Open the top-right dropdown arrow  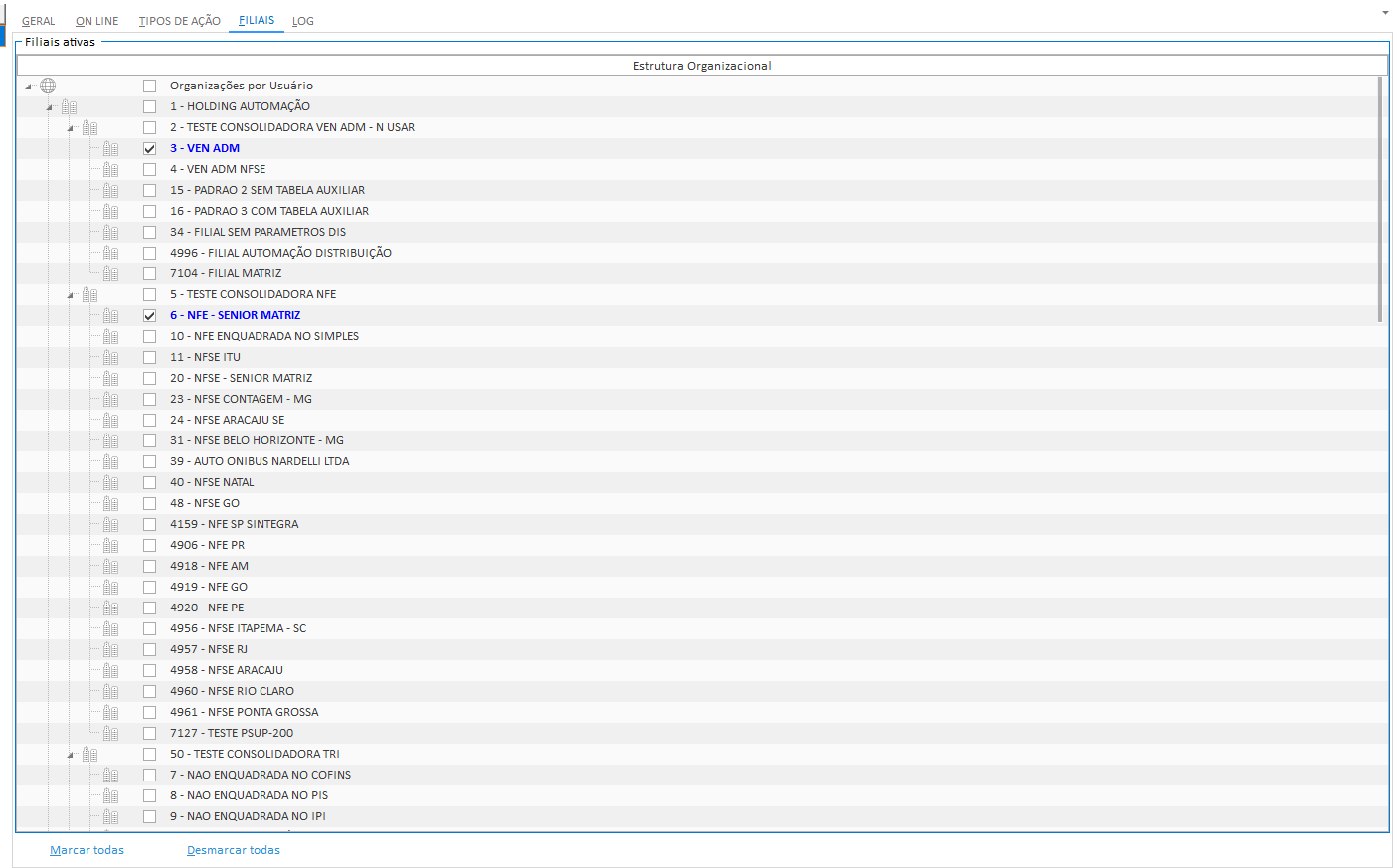pos(1385,13)
